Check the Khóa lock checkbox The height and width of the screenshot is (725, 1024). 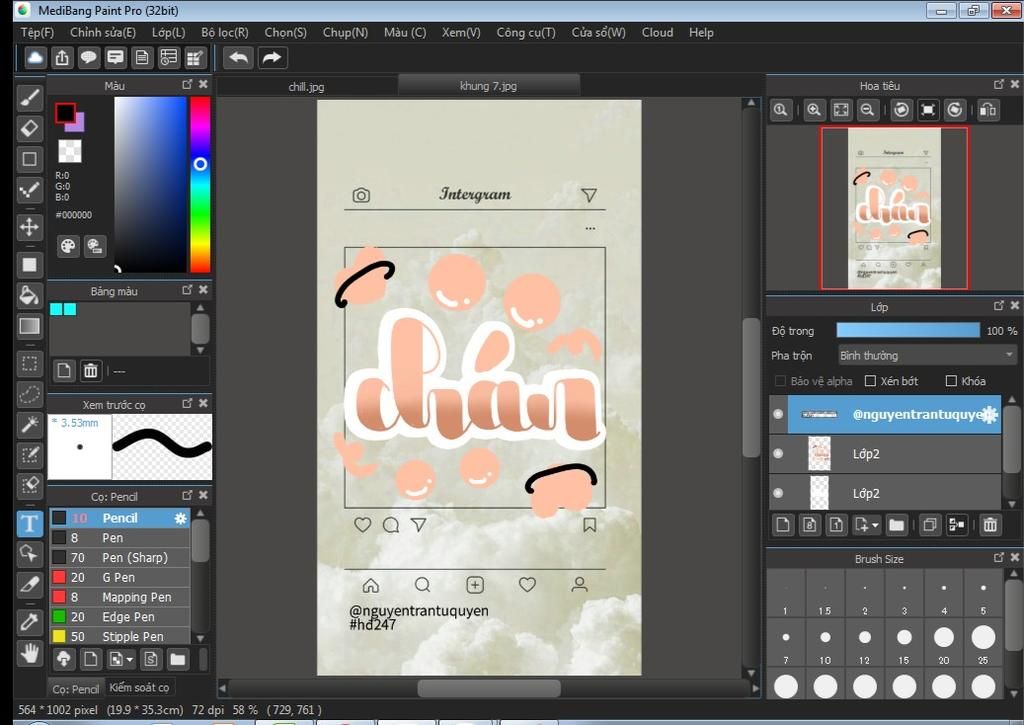[951, 381]
